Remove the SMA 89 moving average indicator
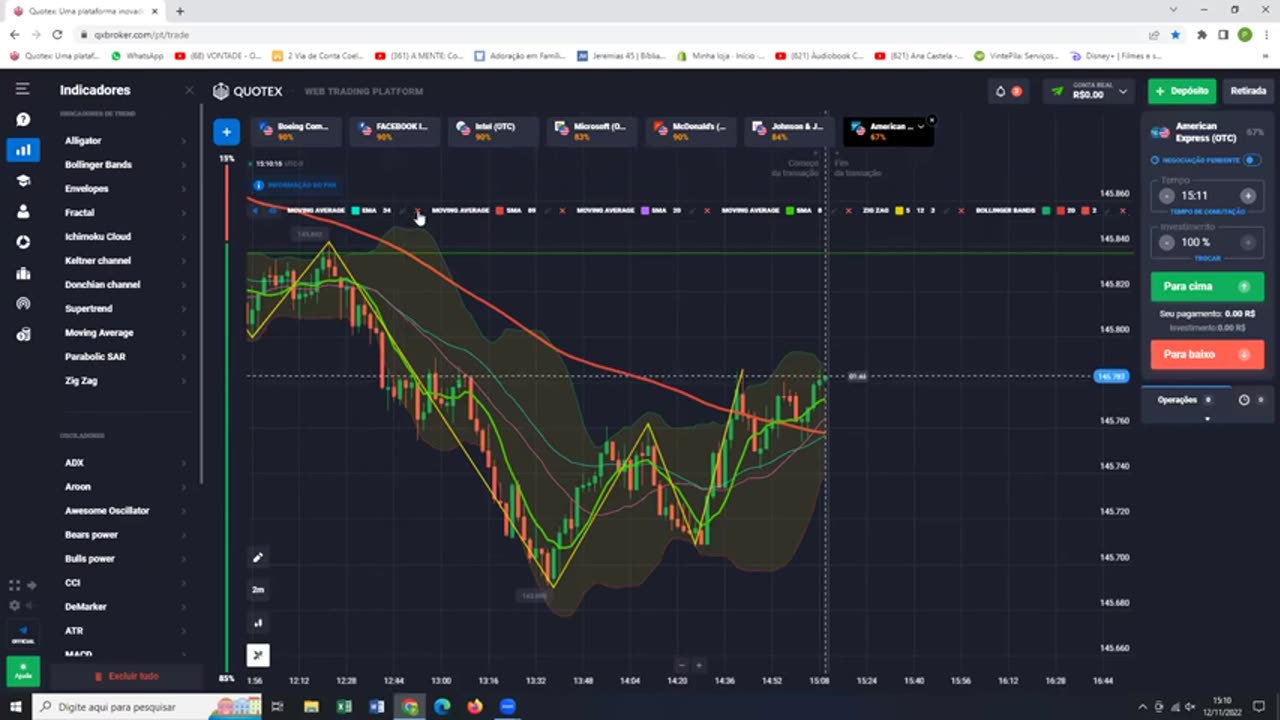This screenshot has width=1280, height=720. pos(562,211)
